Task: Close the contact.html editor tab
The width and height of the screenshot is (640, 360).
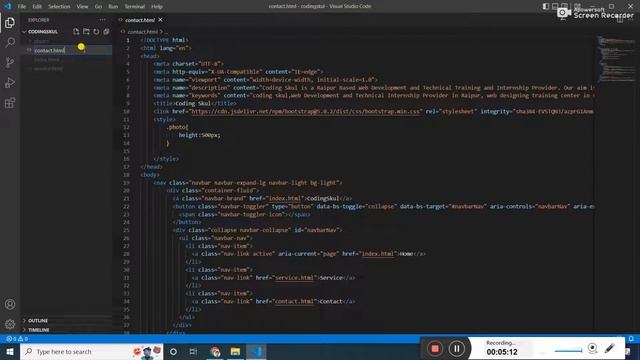Action: [160, 20]
